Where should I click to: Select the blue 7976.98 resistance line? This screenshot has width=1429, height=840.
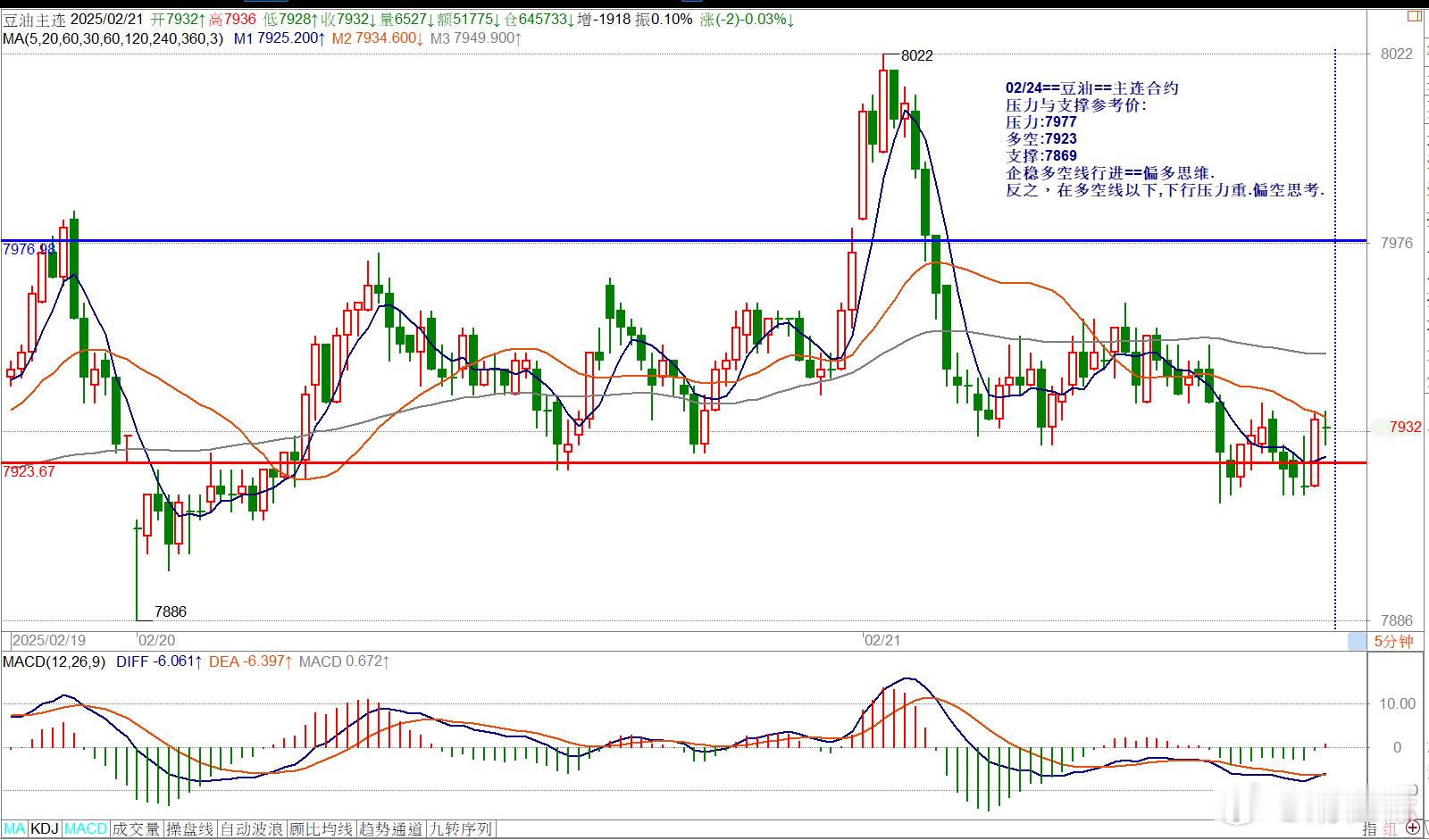pos(683,240)
